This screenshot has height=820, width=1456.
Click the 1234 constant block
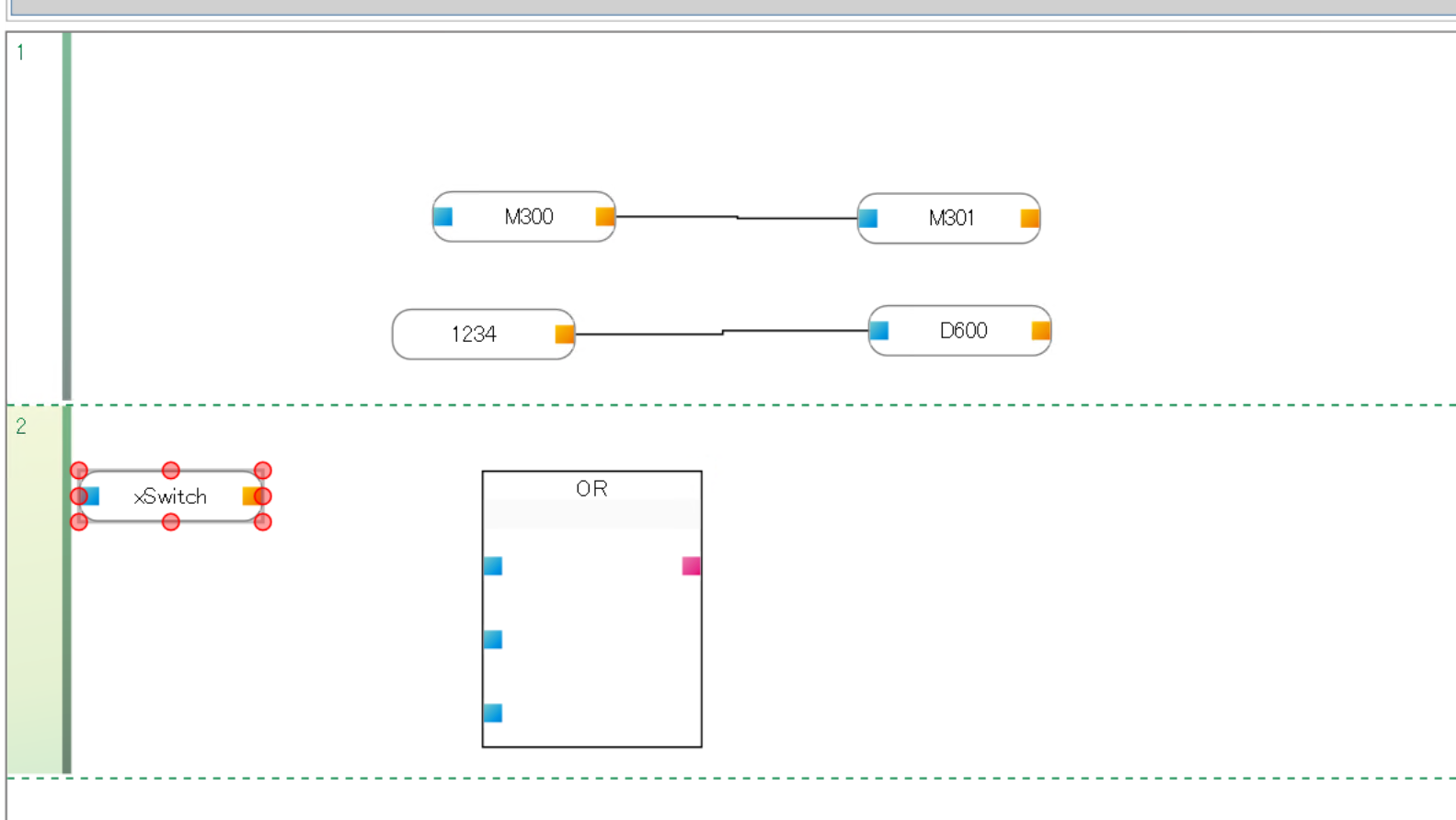click(x=473, y=335)
